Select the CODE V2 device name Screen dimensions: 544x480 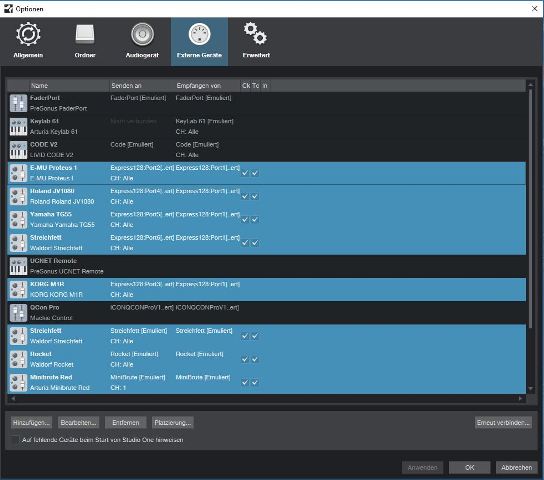coord(44,144)
